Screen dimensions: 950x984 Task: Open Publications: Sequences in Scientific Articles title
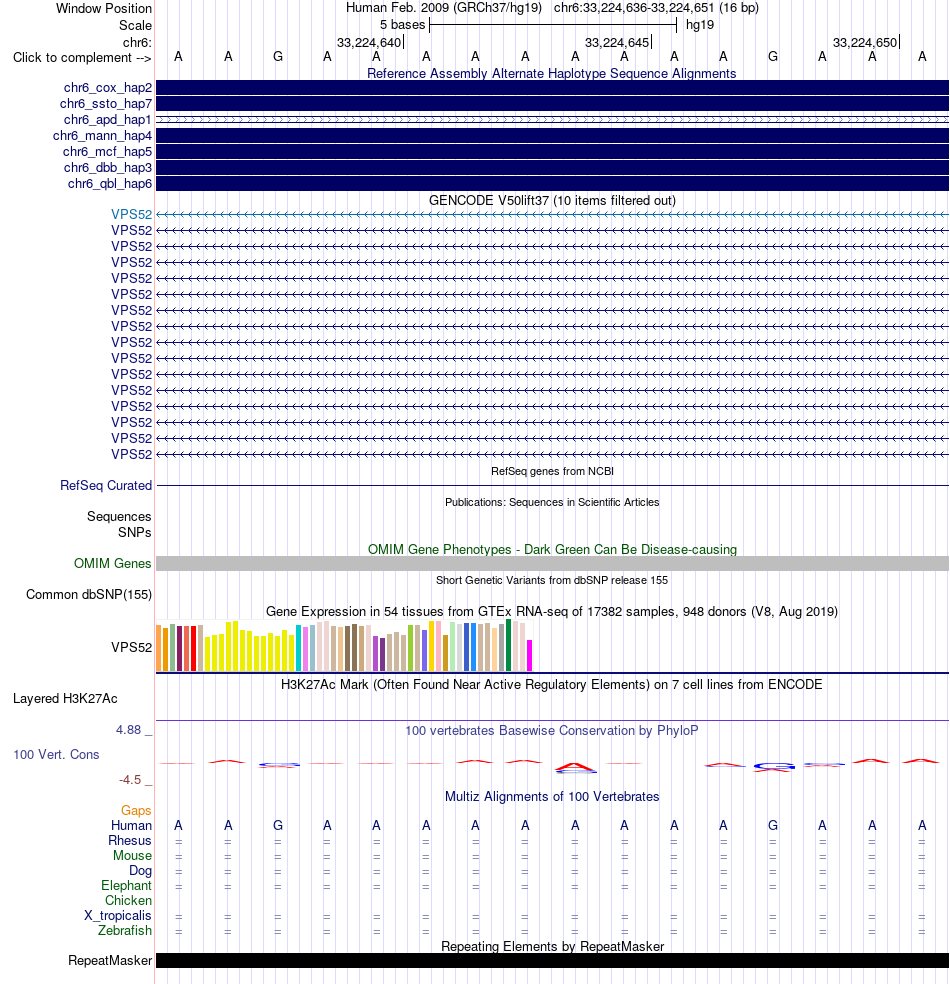coord(552,502)
